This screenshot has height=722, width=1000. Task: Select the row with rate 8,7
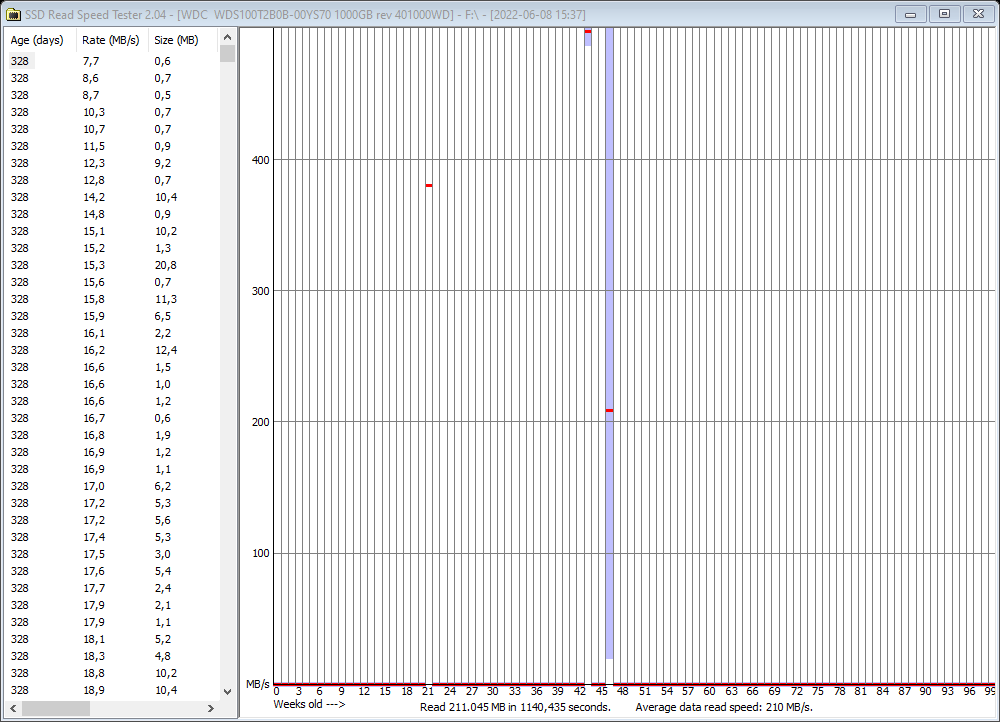[x=112, y=95]
